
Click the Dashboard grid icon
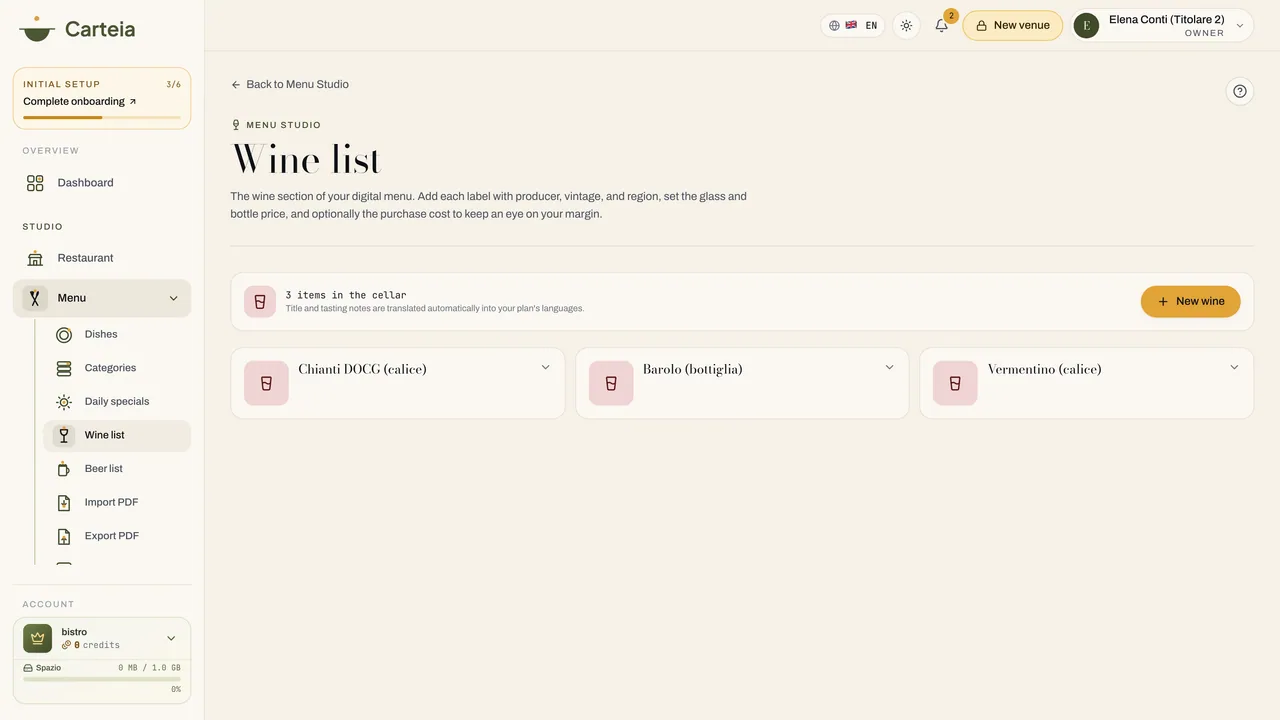35,183
